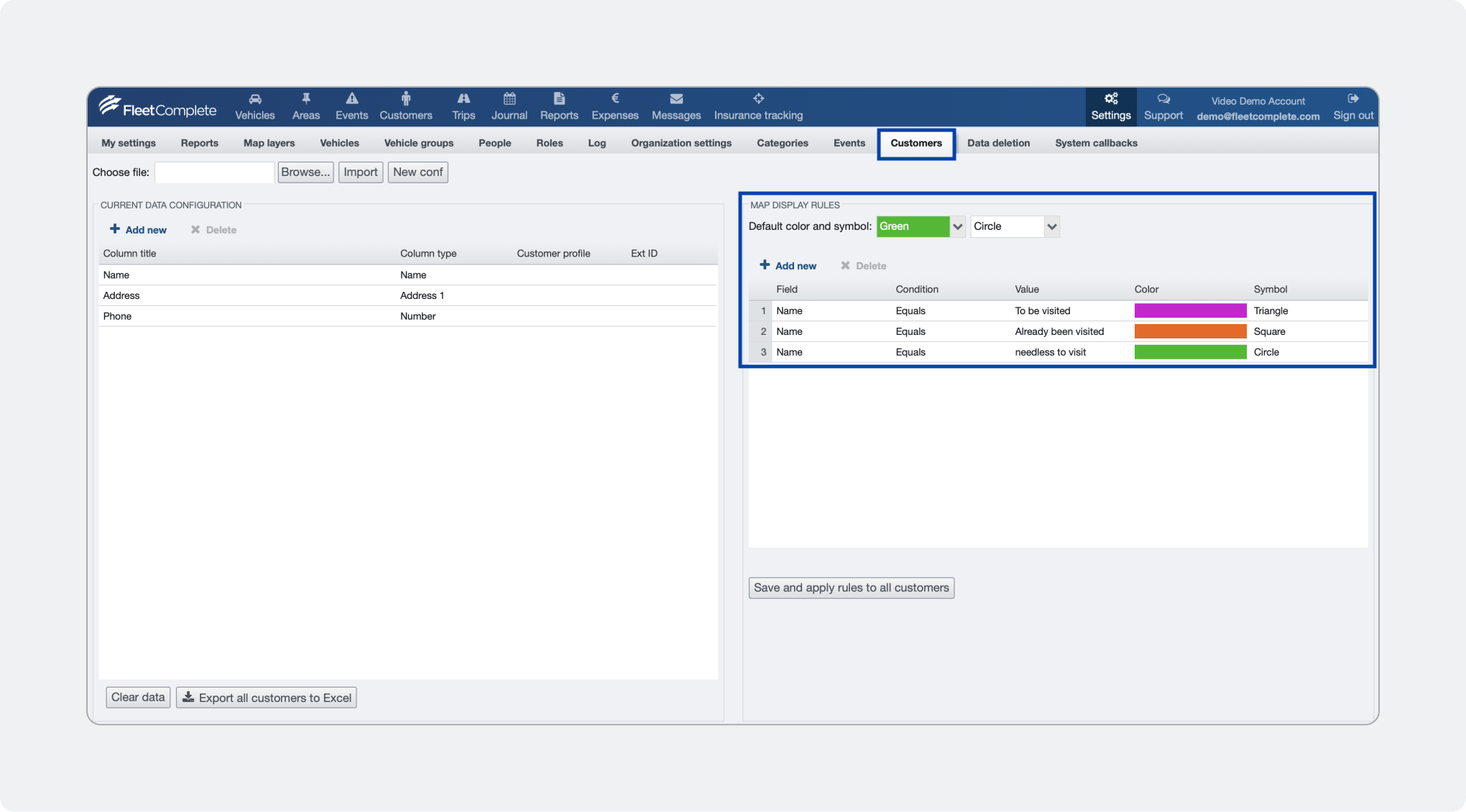Click Save and apply rules to all customers
This screenshot has width=1466, height=812.
(x=851, y=588)
